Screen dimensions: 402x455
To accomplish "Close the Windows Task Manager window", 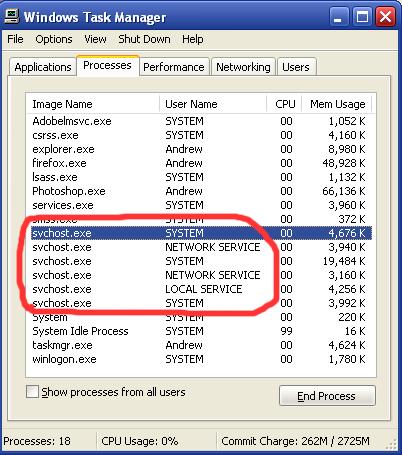I will [385, 17].
